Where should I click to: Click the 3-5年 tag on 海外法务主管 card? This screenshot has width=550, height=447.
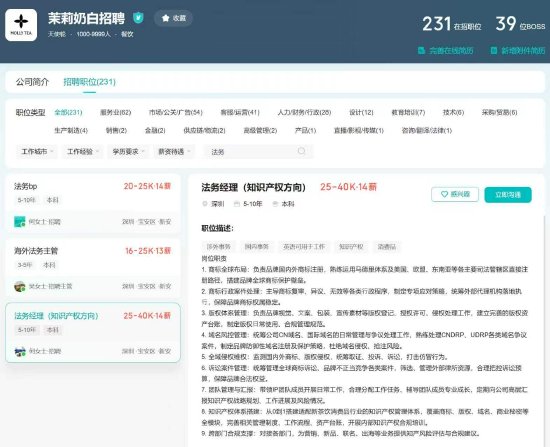point(25,265)
